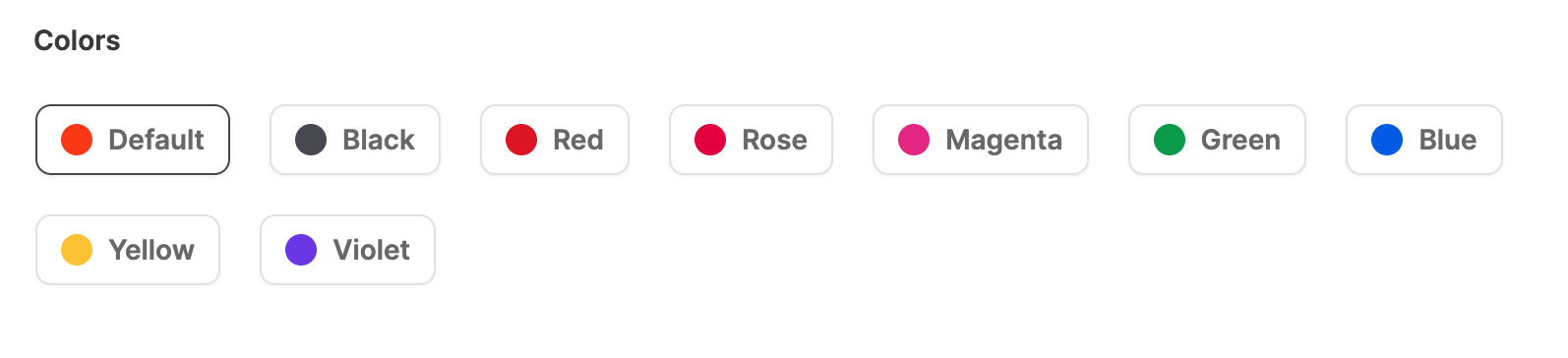Image resolution: width=1568 pixels, height=358 pixels.
Task: Click the blue dot beside Blue
Action: coord(1387,140)
